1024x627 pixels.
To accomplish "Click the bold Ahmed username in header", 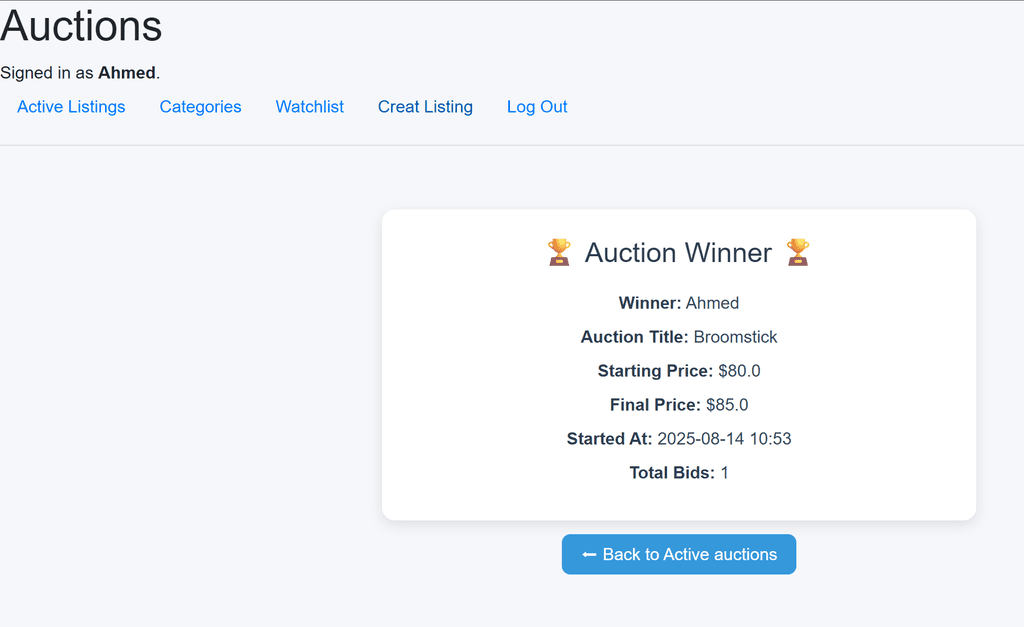I will [x=127, y=72].
